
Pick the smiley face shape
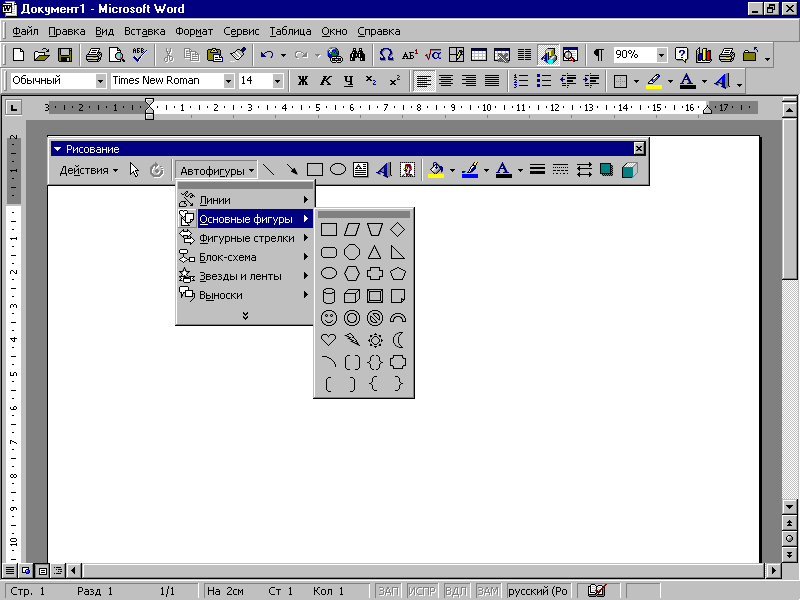[329, 318]
